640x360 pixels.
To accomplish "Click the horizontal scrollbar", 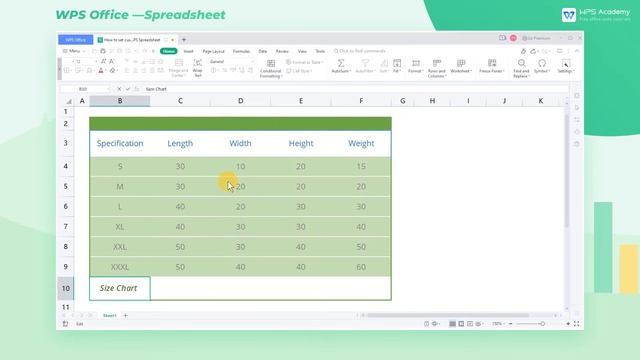I will coord(448,315).
